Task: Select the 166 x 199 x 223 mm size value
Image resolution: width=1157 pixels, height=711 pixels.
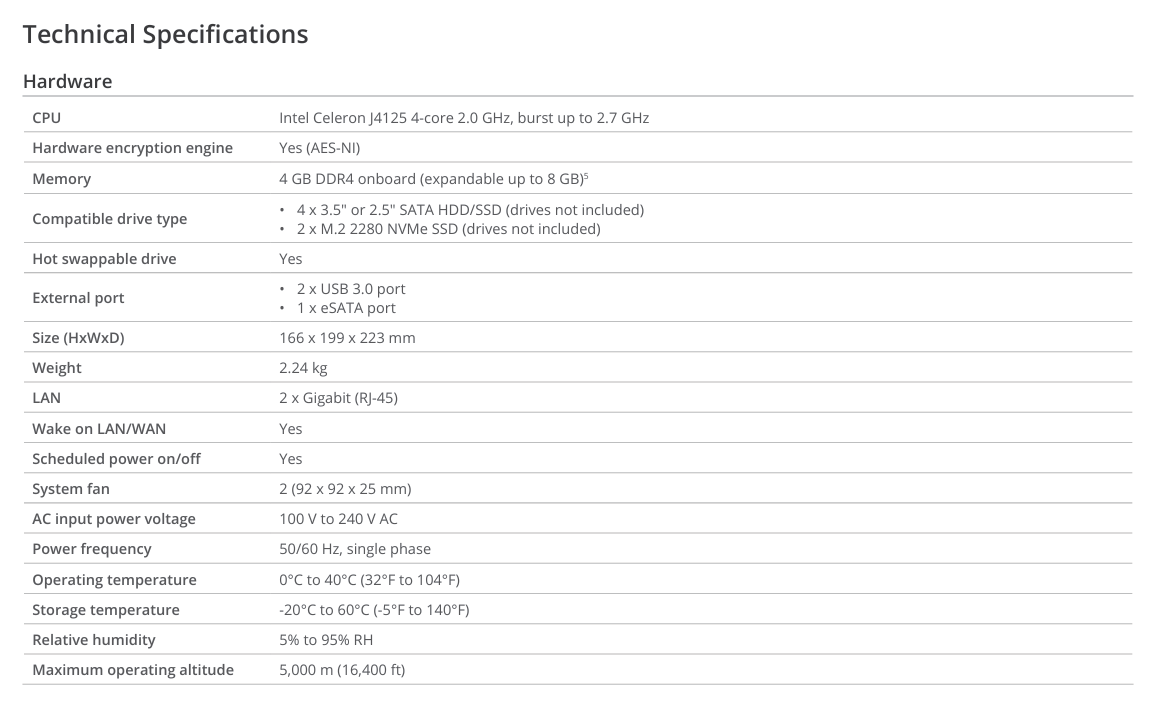Action: click(347, 338)
